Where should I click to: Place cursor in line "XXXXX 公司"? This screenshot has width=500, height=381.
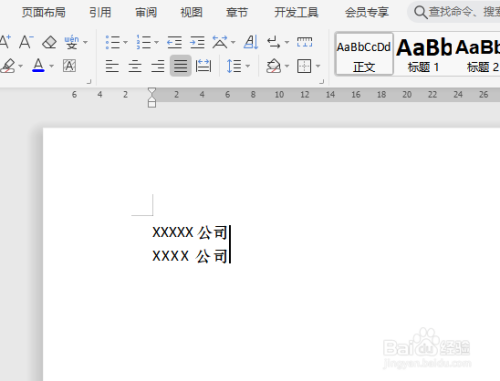190,232
